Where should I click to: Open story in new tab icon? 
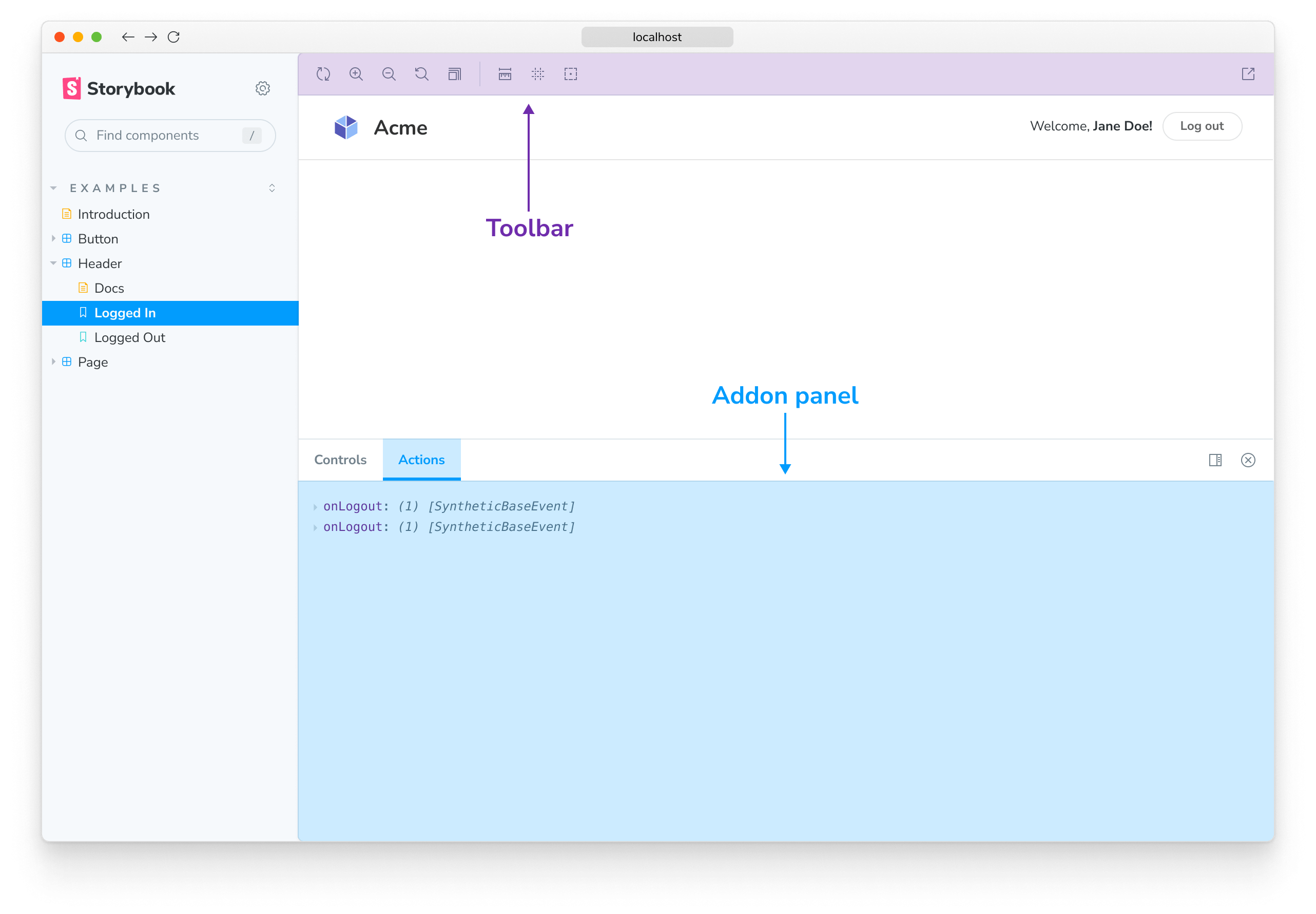[1248, 74]
